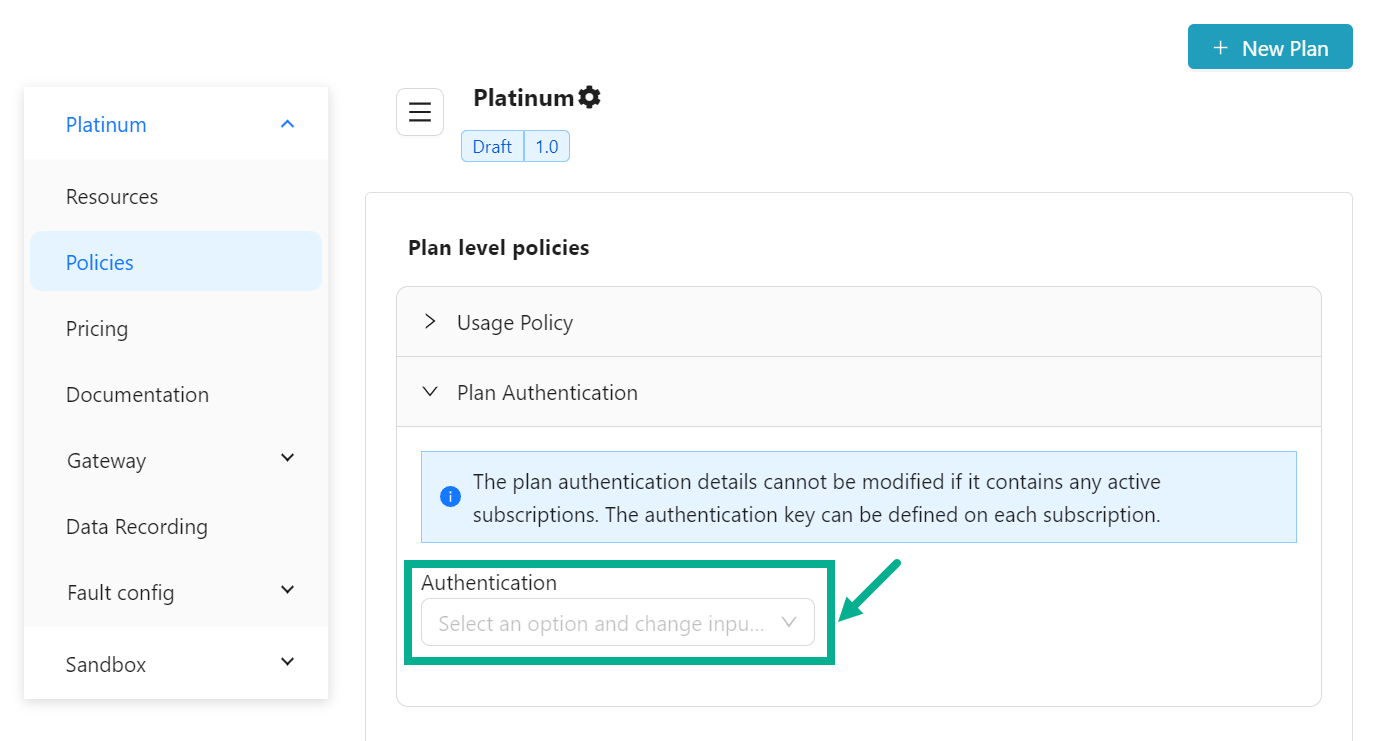
Task: Collapse the Plan Authentication section
Action: [430, 392]
